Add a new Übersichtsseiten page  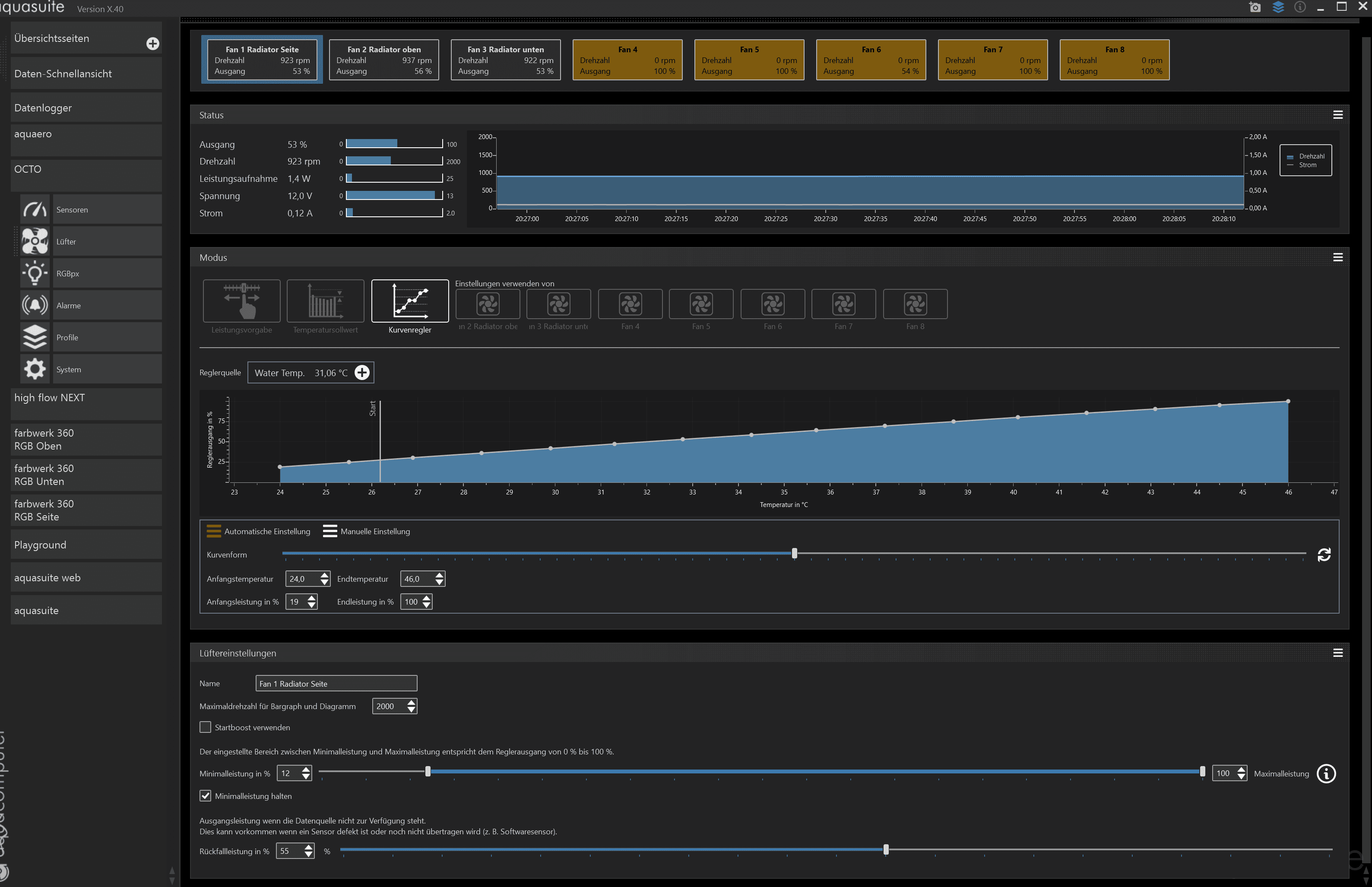152,44
